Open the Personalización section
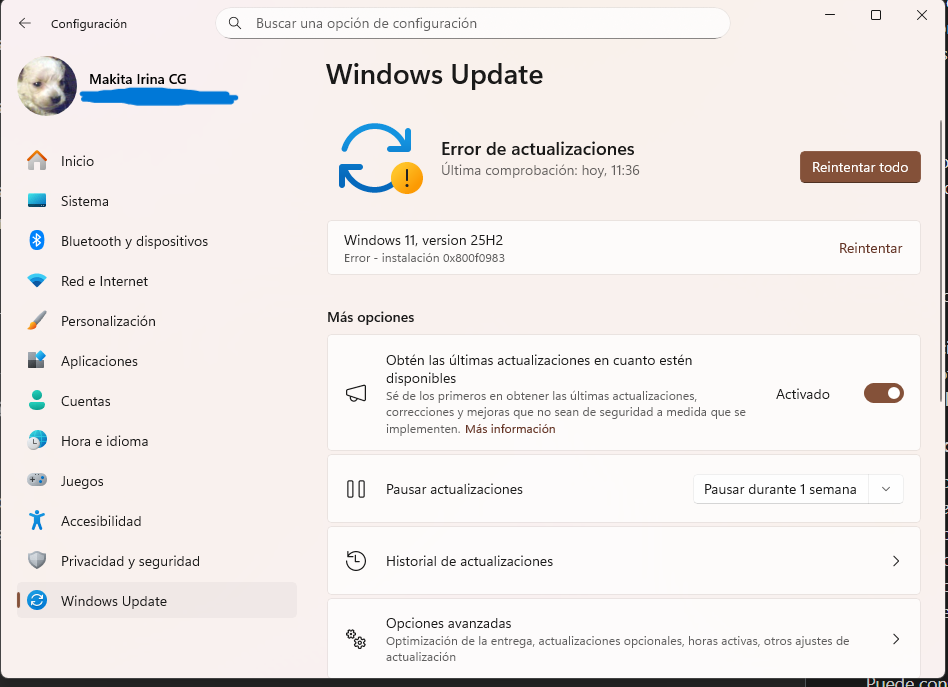Screen dimensions: 948x687 click(x=157, y=321)
